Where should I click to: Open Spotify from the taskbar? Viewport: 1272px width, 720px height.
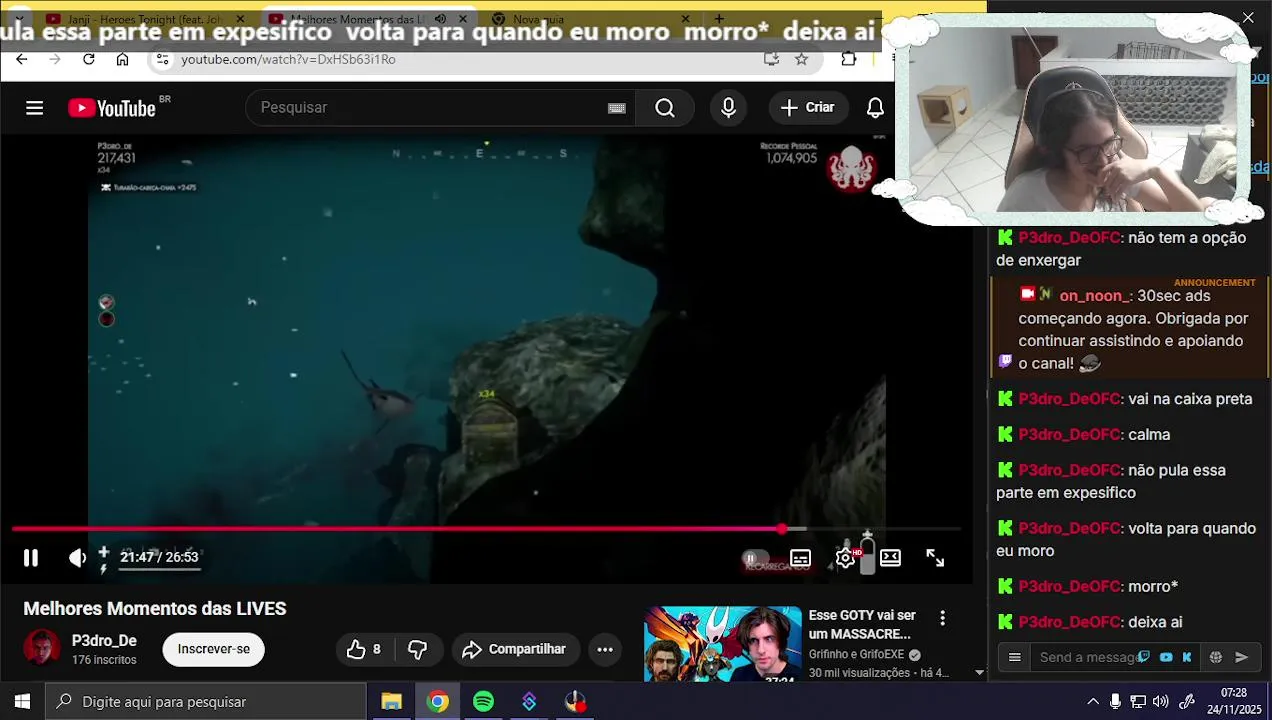483,702
